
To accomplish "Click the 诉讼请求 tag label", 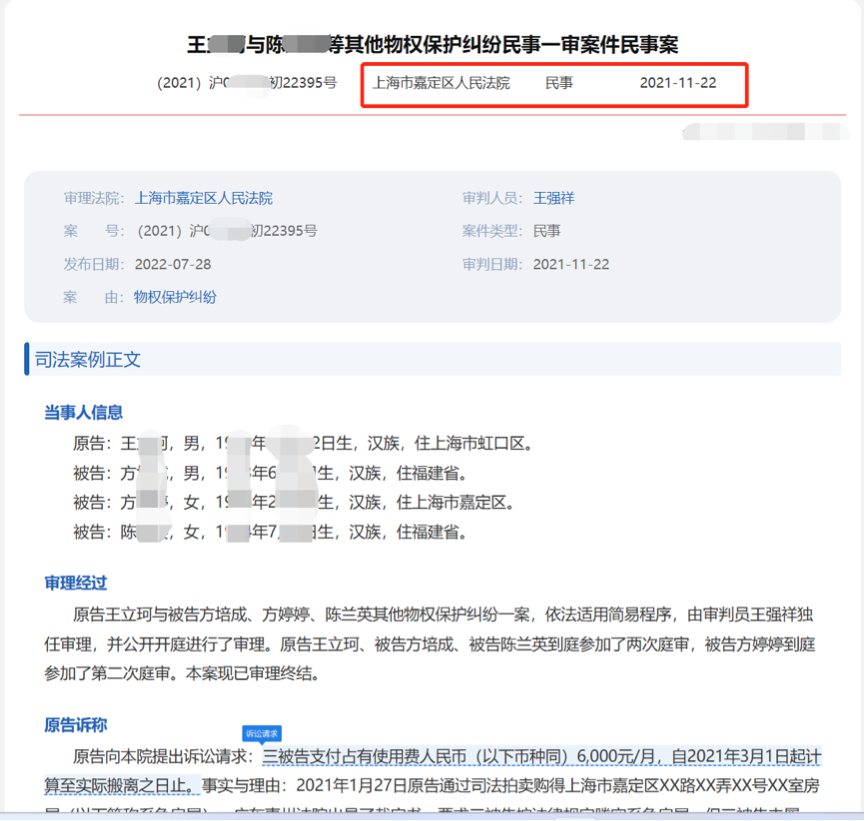I will pos(263,733).
